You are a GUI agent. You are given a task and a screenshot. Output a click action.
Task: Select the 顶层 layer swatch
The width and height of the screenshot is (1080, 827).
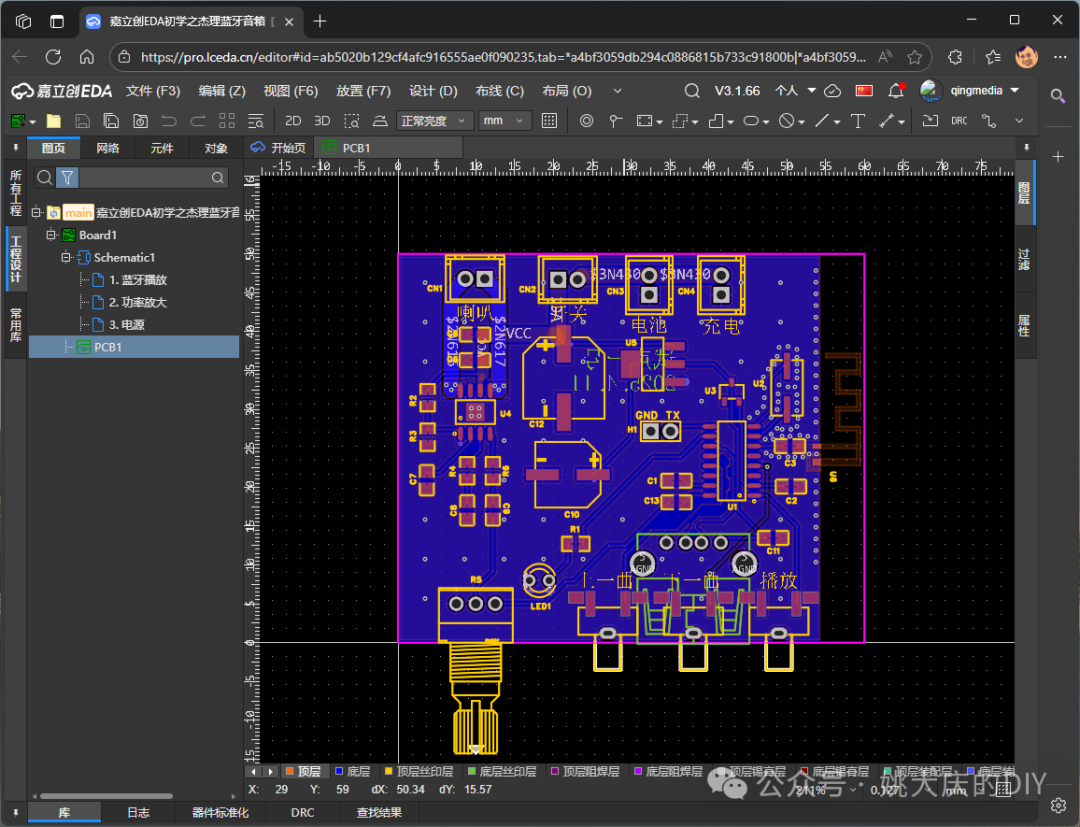click(x=290, y=771)
